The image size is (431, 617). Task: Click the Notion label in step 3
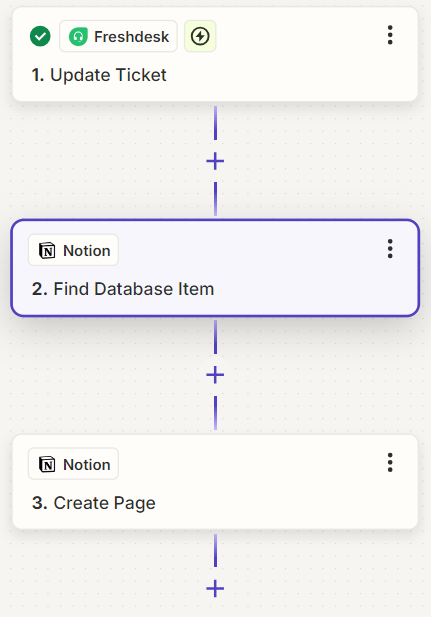87,465
